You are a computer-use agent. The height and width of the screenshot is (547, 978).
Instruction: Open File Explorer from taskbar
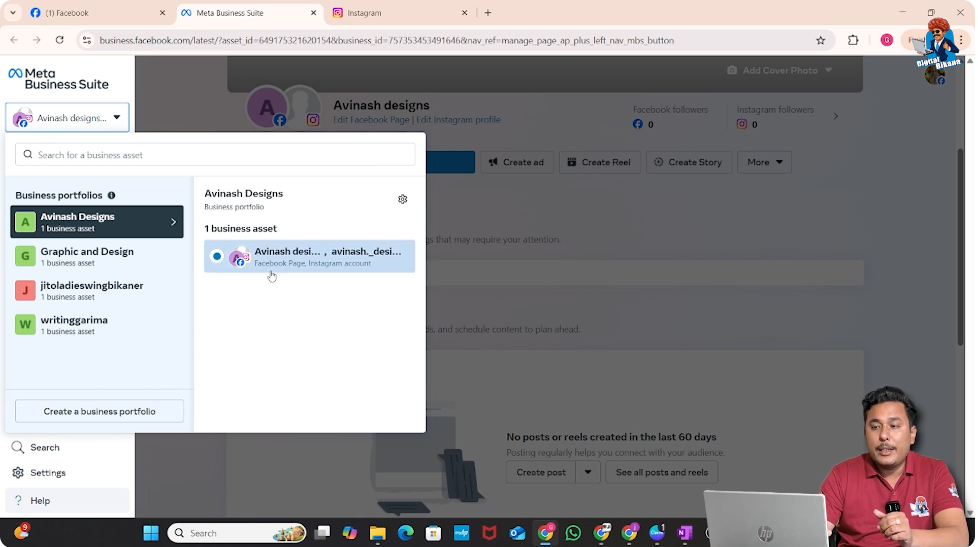coord(377,533)
